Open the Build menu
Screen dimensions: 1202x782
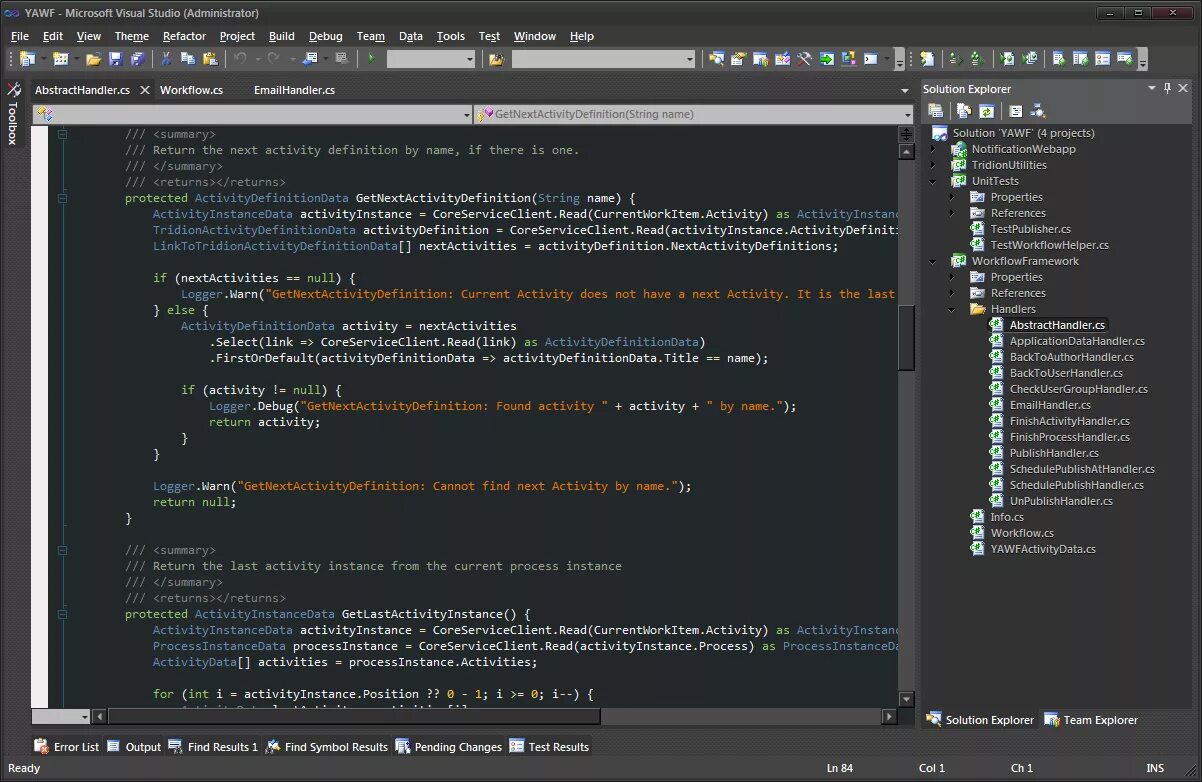click(282, 36)
